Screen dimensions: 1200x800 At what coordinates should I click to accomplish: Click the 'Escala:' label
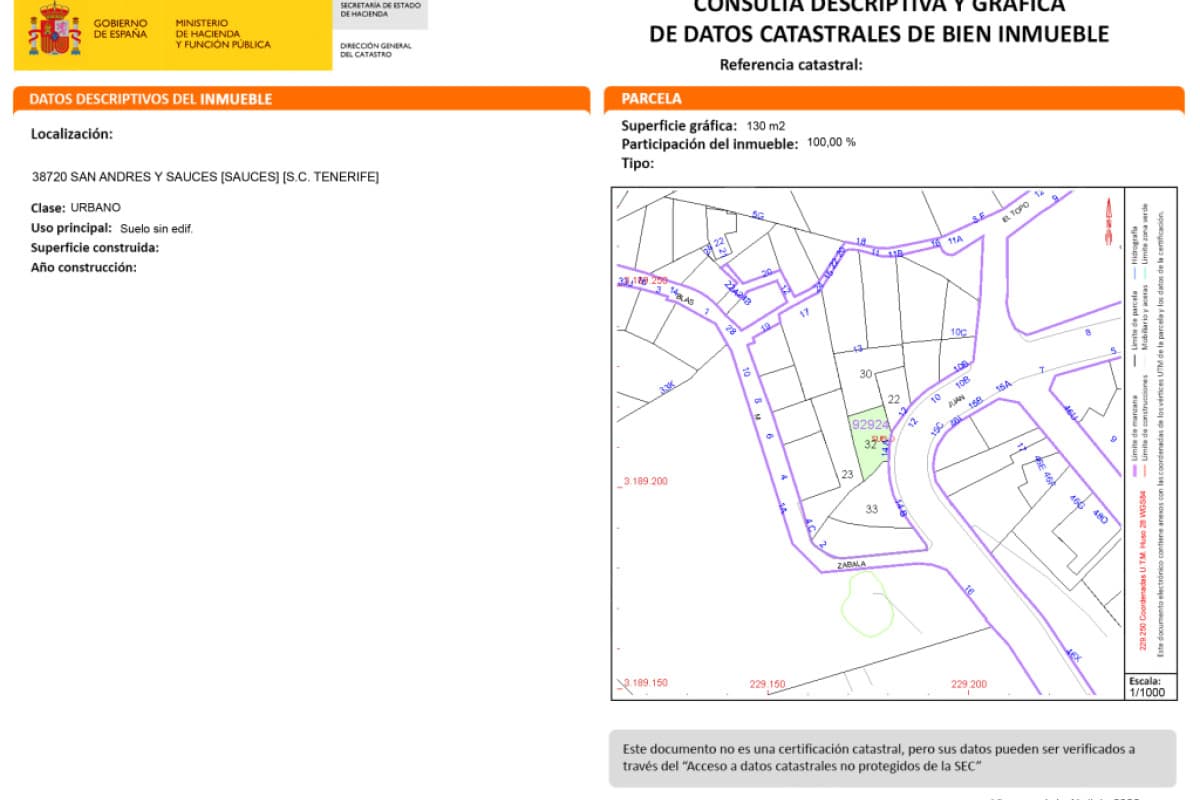(x=1147, y=681)
